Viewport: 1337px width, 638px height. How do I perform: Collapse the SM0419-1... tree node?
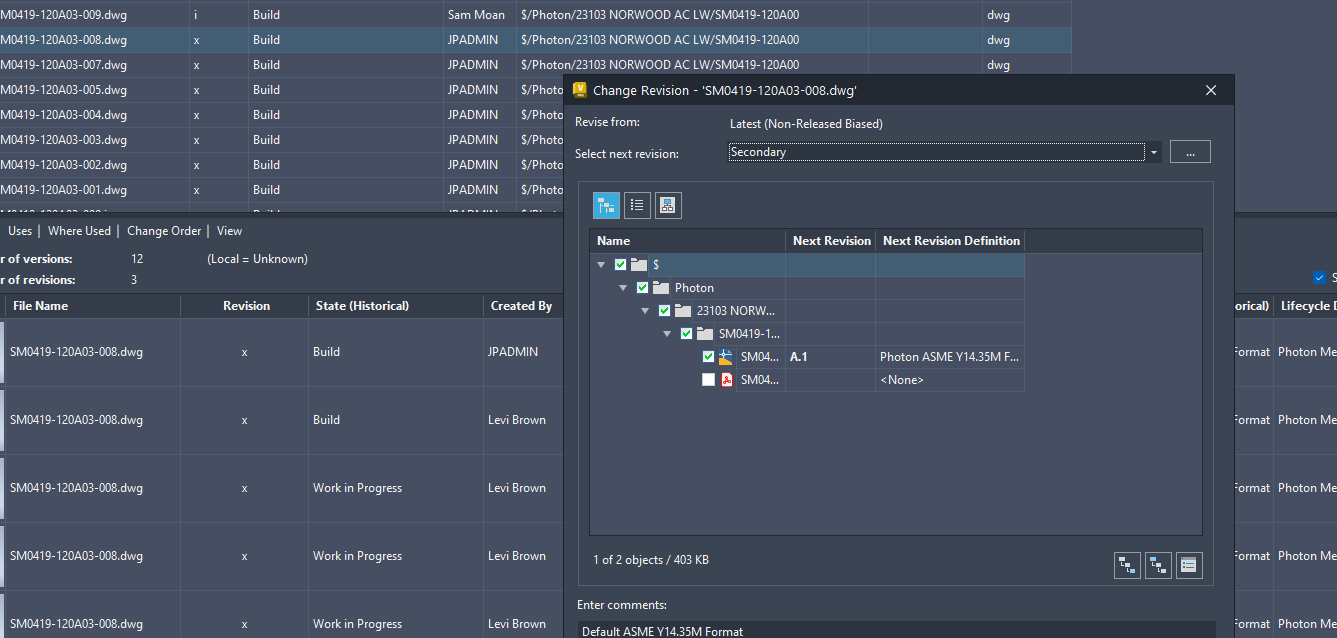click(667, 334)
